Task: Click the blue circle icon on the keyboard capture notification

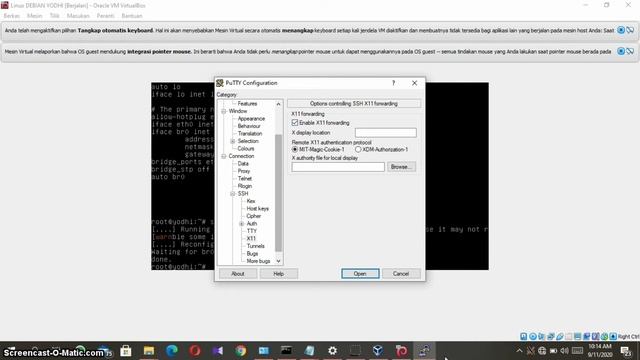Action: (621, 30)
